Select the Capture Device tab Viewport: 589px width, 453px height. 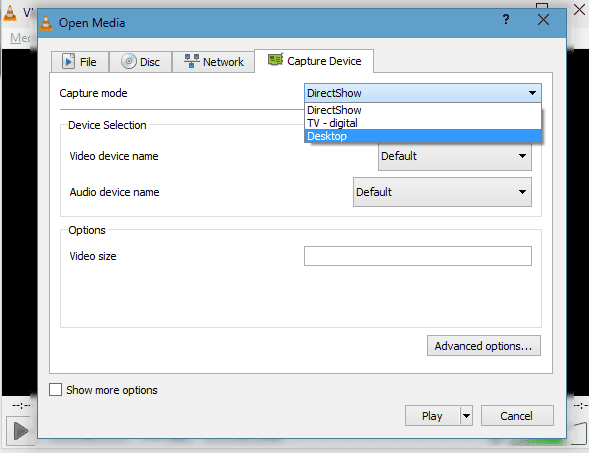(x=314, y=61)
